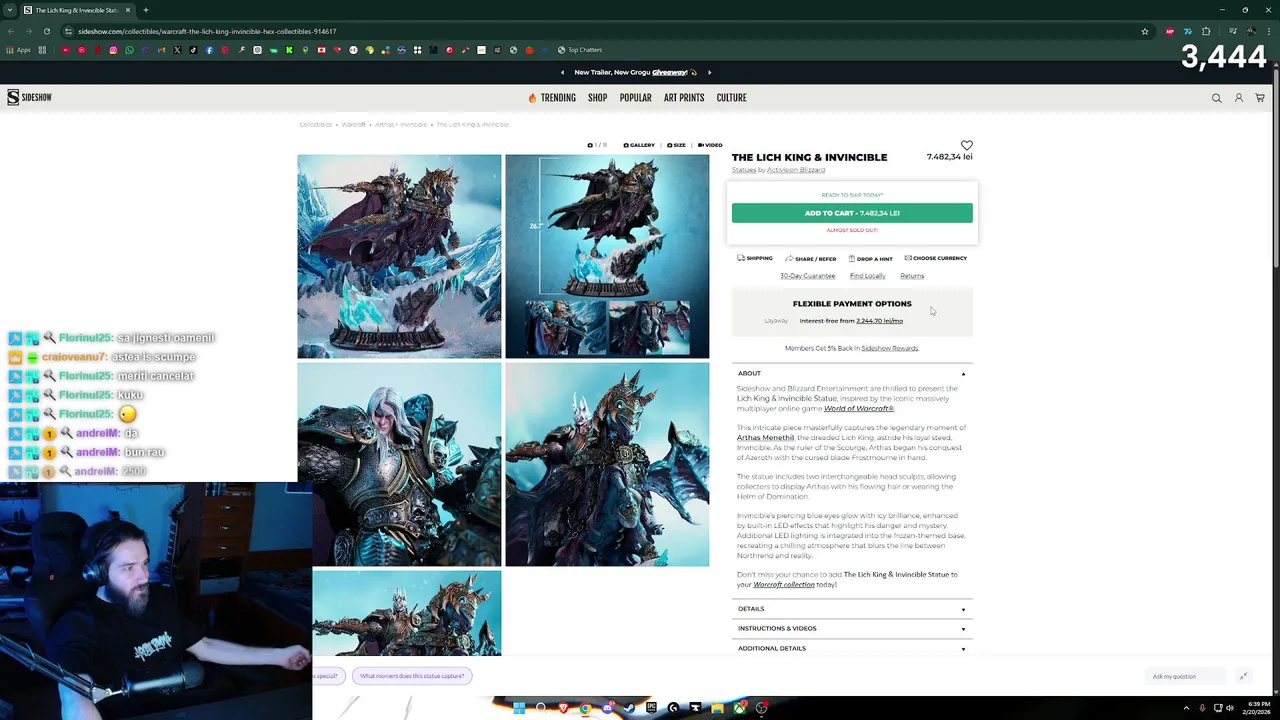Screen dimensions: 1280x720
Task: Open the Art Prints menu
Action: (x=684, y=98)
